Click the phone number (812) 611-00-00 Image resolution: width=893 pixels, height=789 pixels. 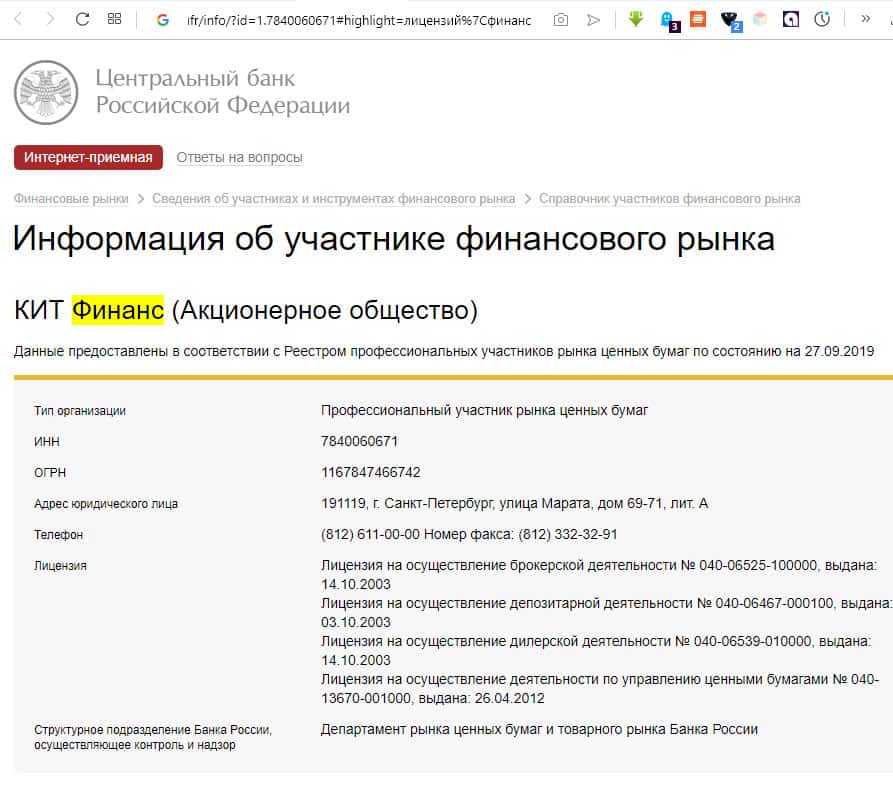click(370, 534)
